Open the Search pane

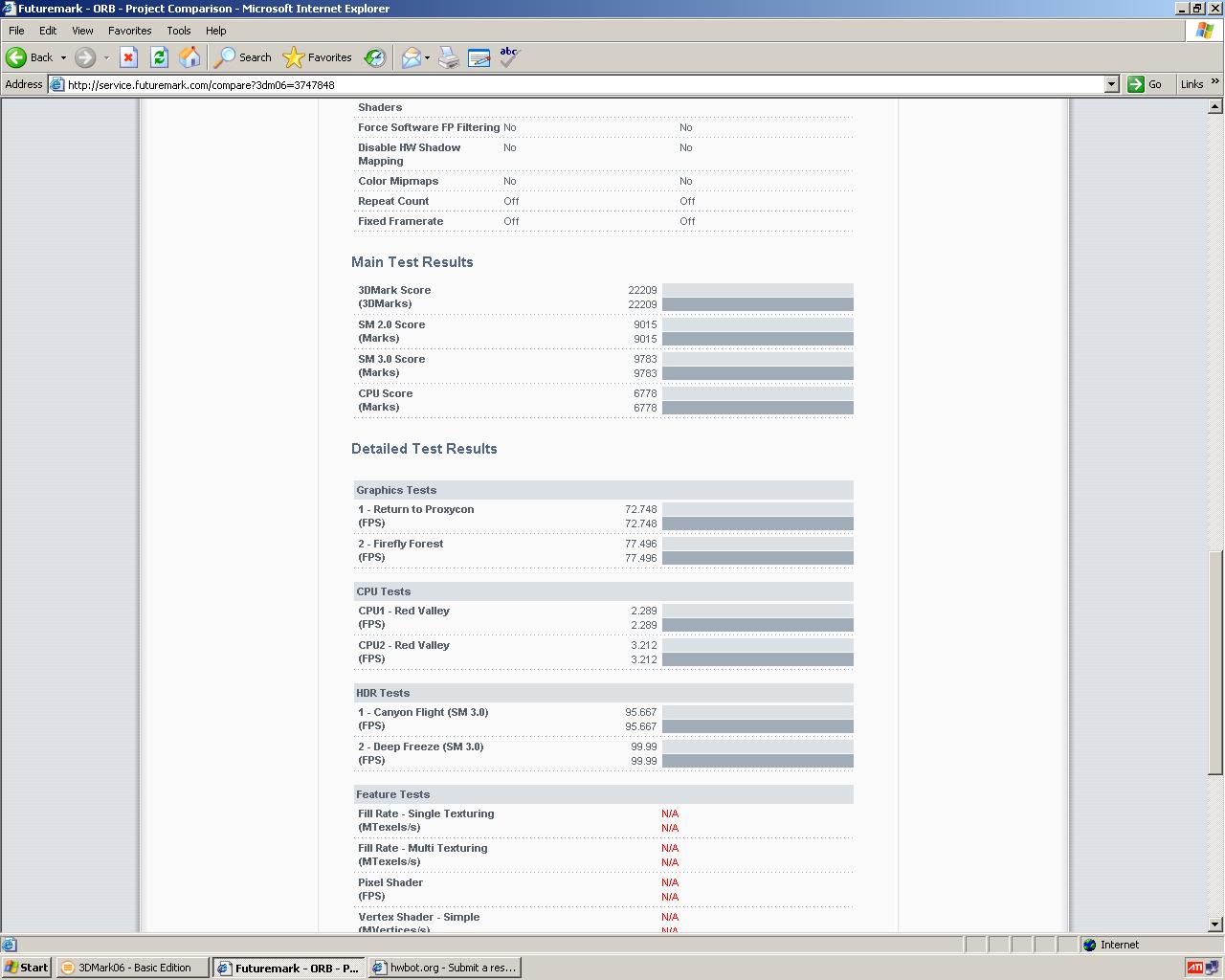(243, 57)
